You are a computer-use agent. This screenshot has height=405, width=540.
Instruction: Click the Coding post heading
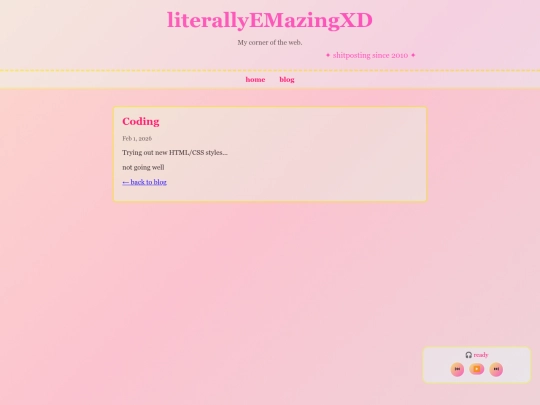141,122
